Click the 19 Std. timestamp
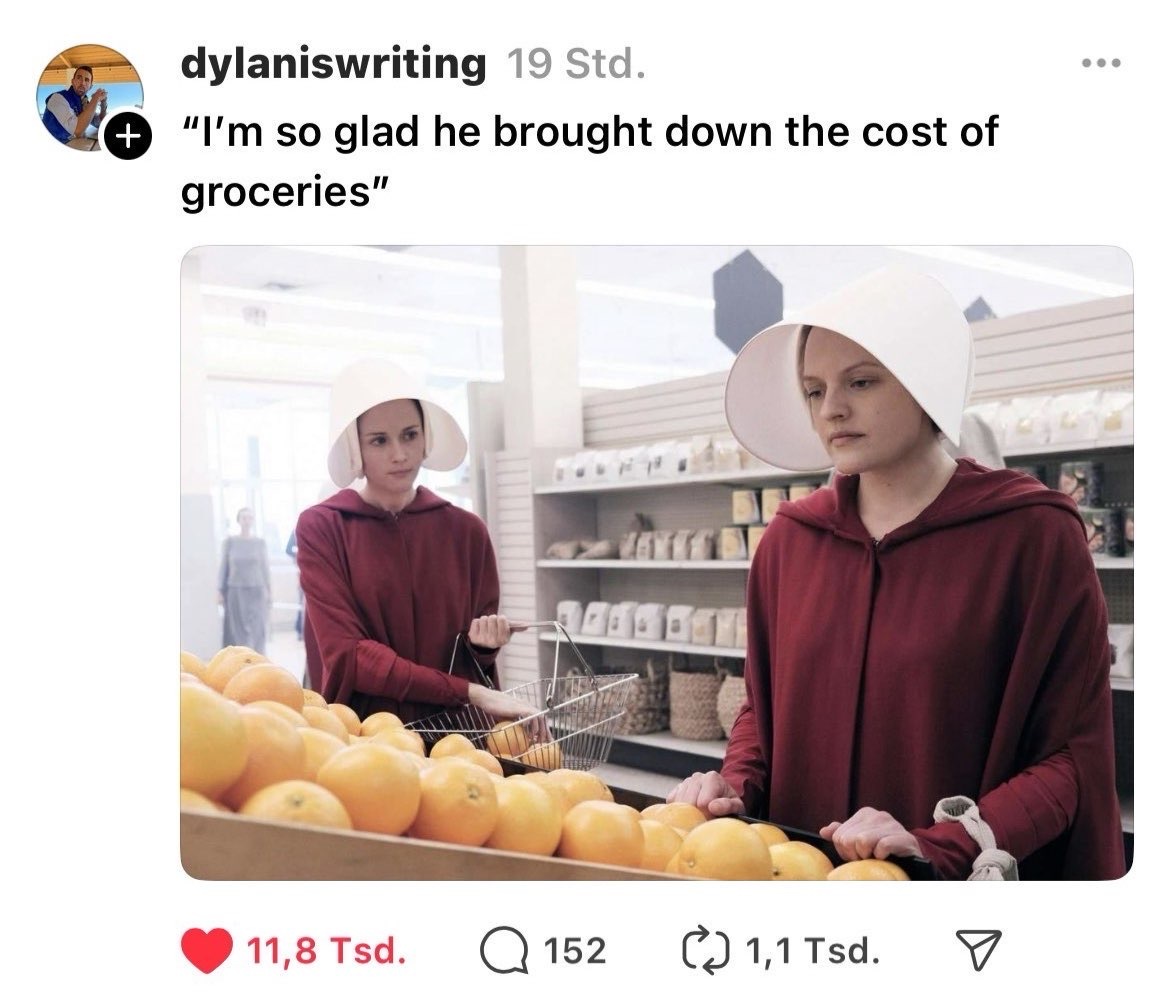The width and height of the screenshot is (1170, 1008). (x=575, y=63)
